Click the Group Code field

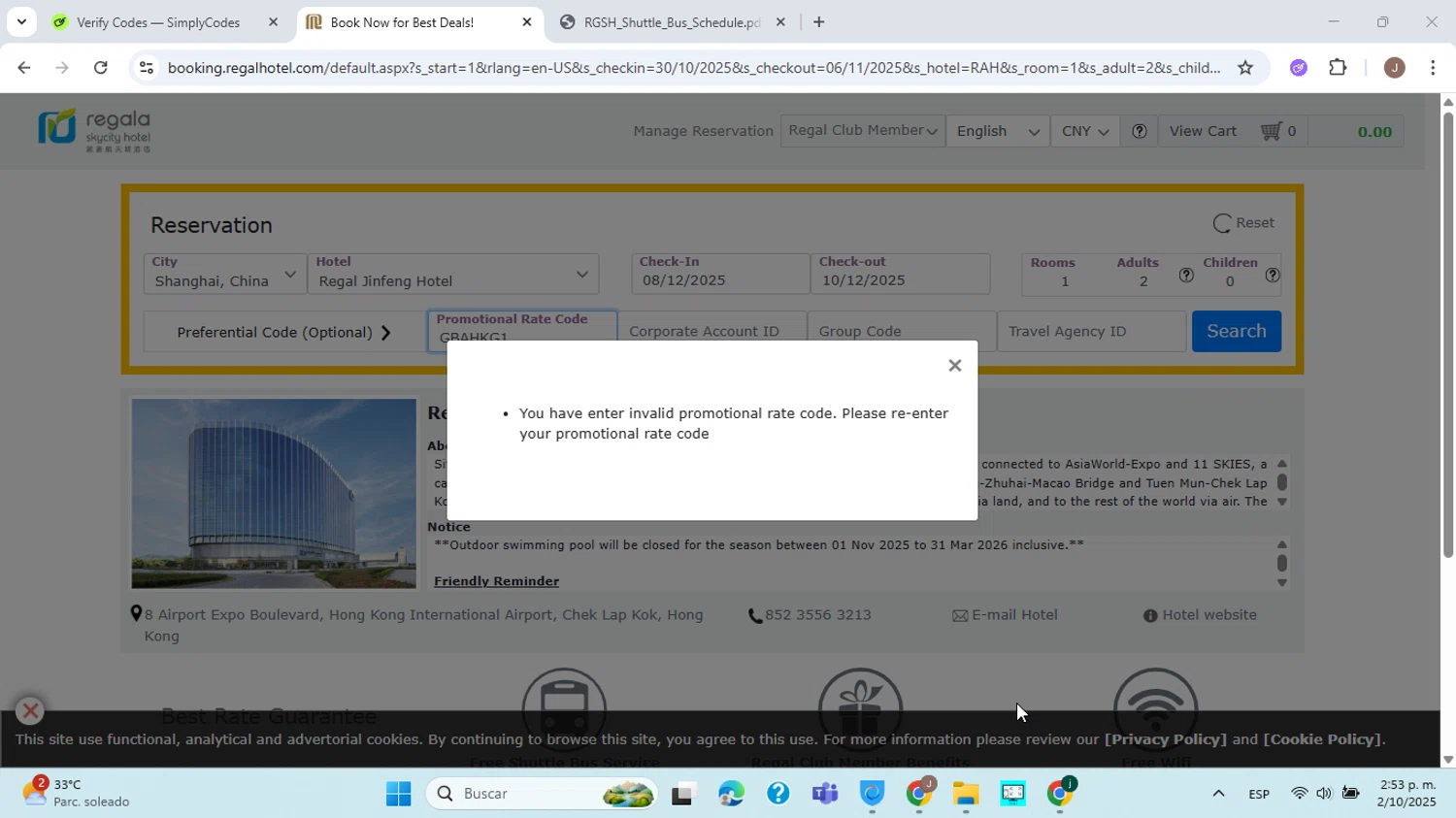pyautogui.click(x=902, y=331)
